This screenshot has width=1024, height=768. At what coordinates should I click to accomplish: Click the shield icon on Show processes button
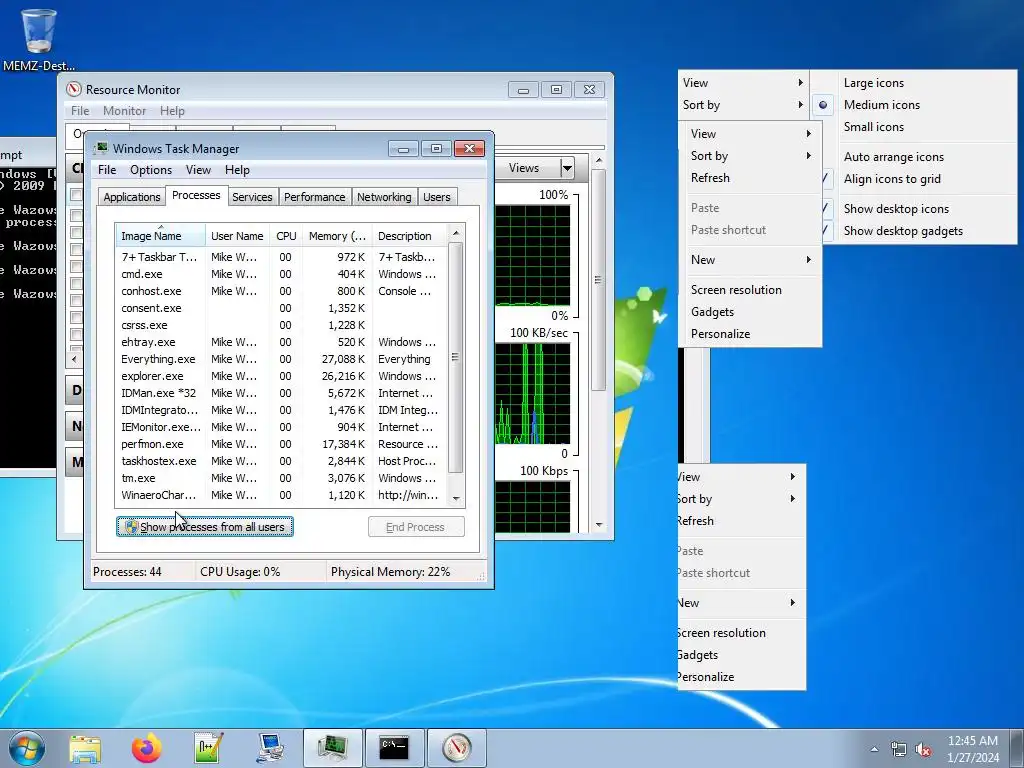coord(131,526)
